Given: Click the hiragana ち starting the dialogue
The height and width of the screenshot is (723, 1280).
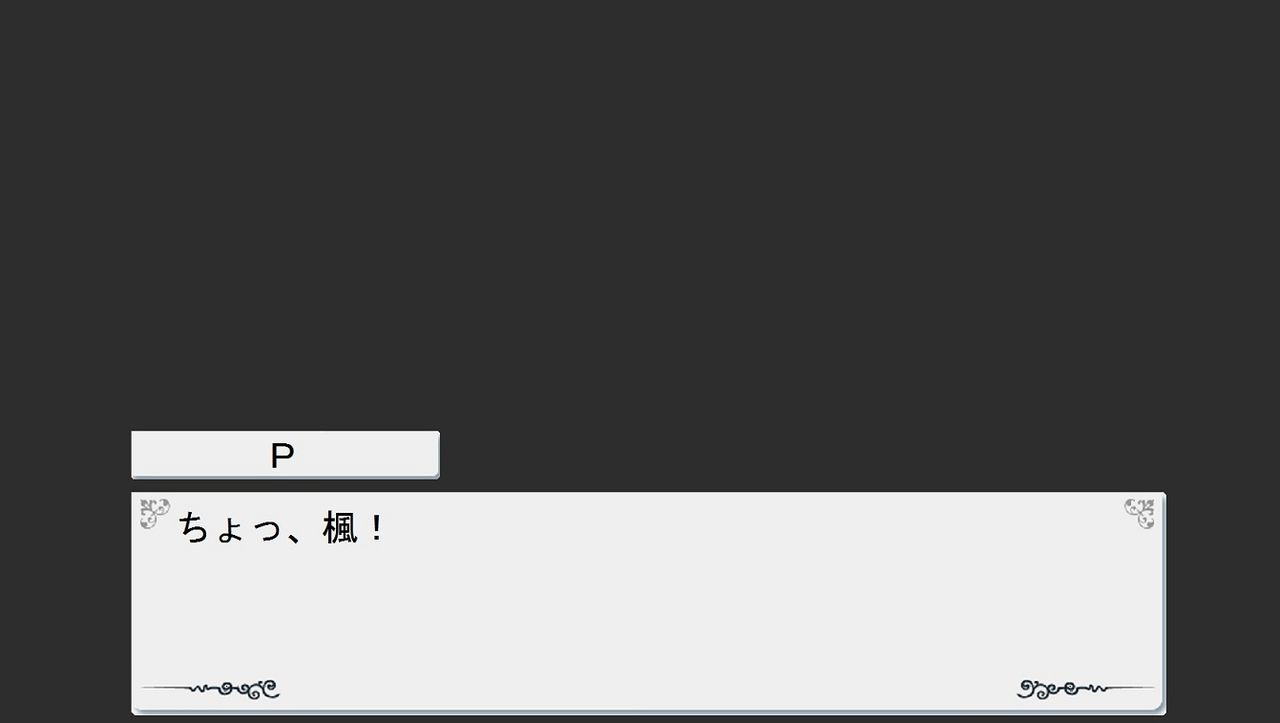Looking at the screenshot, I should [194, 528].
